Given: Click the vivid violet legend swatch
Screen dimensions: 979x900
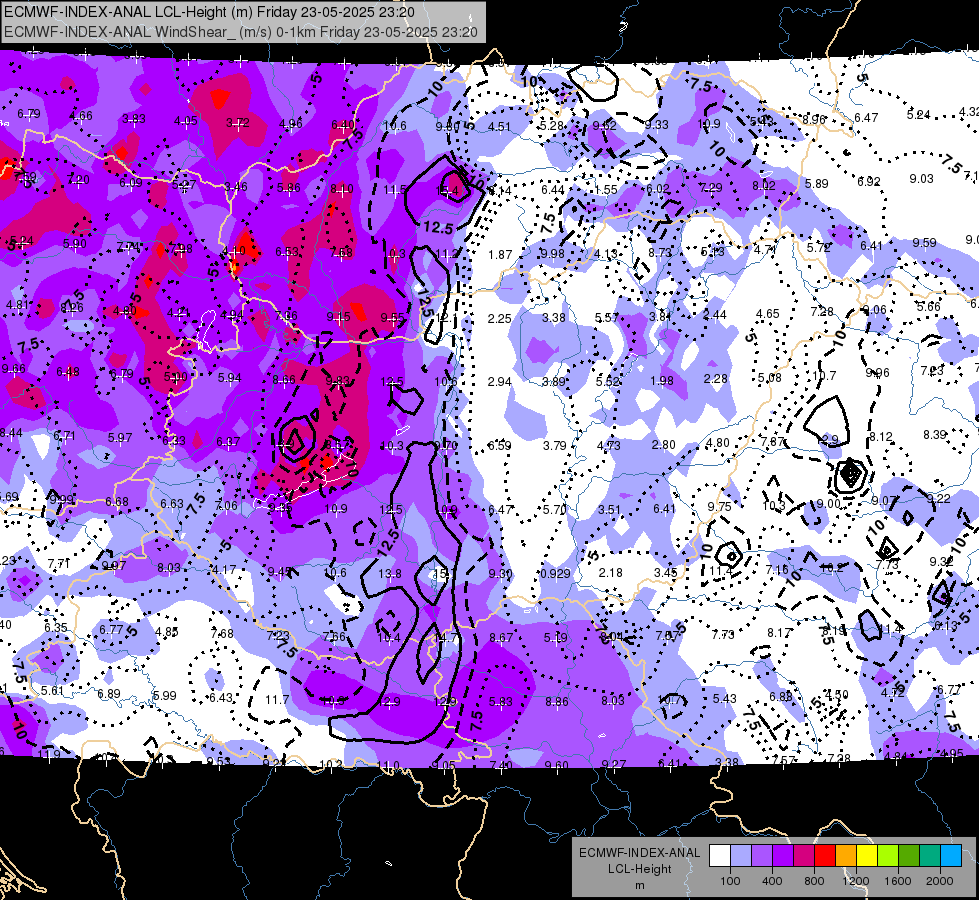Looking at the screenshot, I should point(783,856).
